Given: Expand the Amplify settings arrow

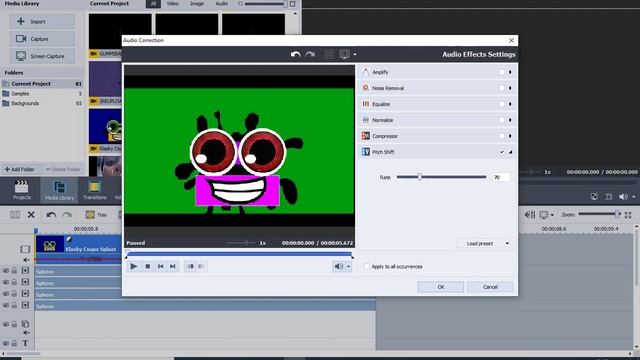Looking at the screenshot, I should point(510,72).
